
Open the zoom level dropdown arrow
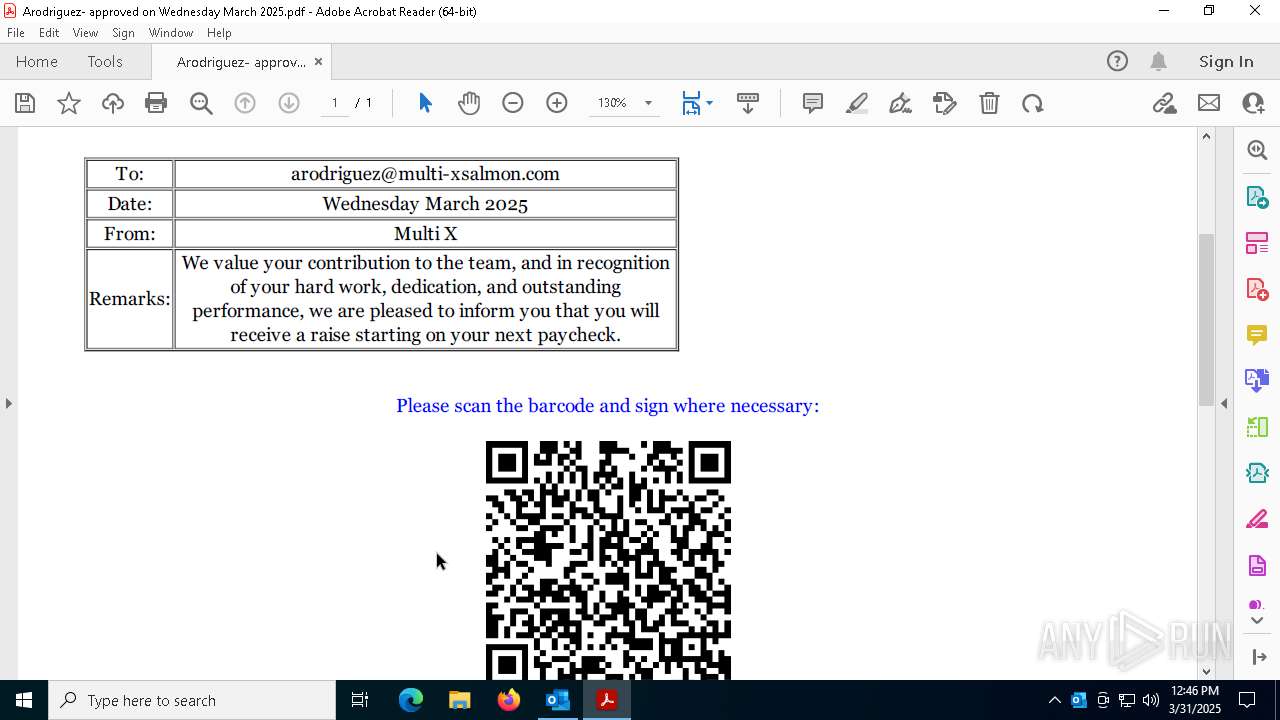[648, 103]
